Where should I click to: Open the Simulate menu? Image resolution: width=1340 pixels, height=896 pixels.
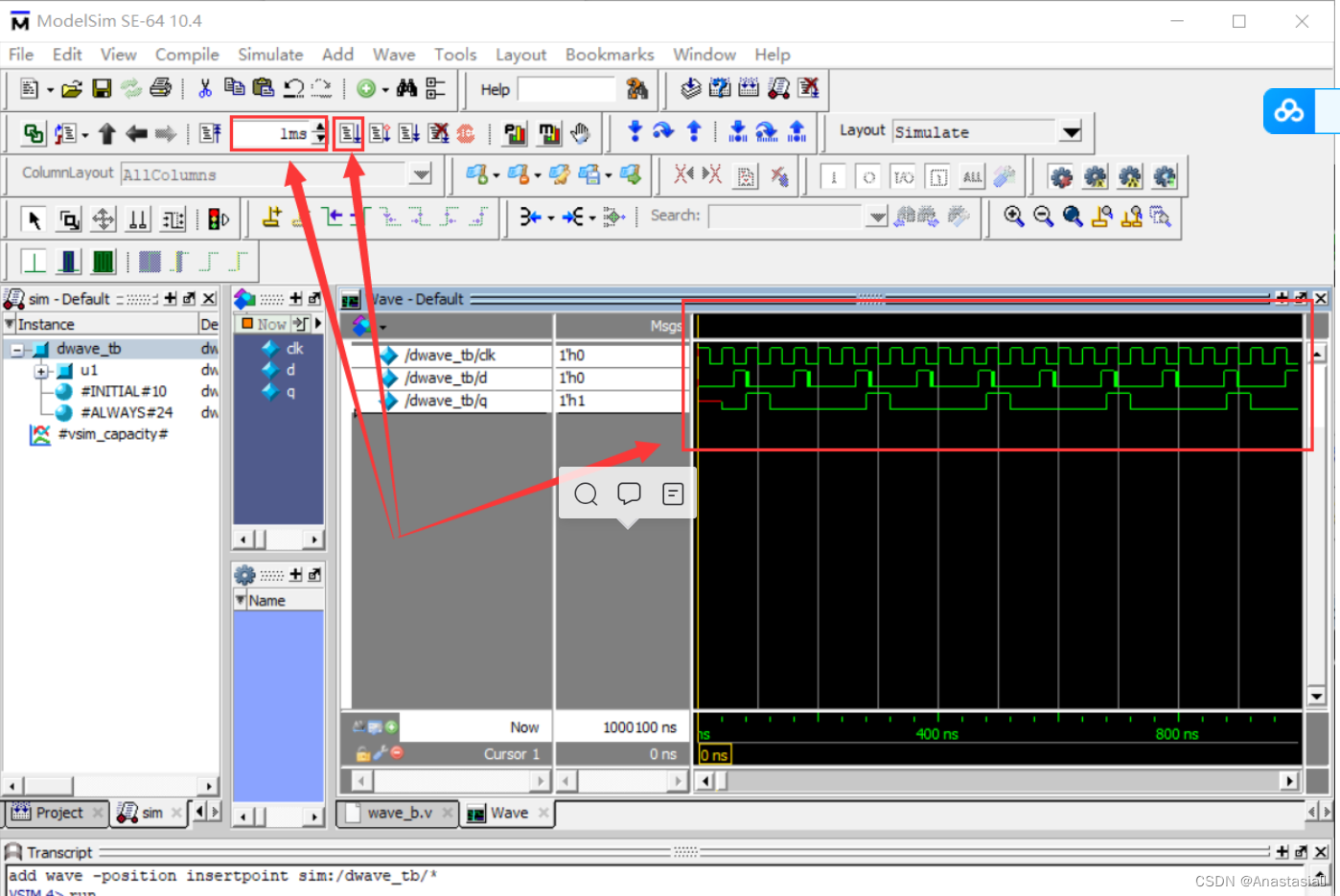pos(270,55)
